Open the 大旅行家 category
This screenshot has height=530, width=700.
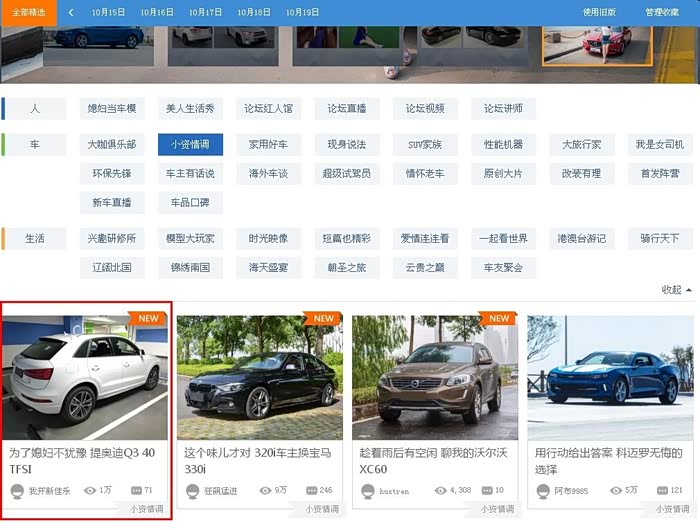582,145
